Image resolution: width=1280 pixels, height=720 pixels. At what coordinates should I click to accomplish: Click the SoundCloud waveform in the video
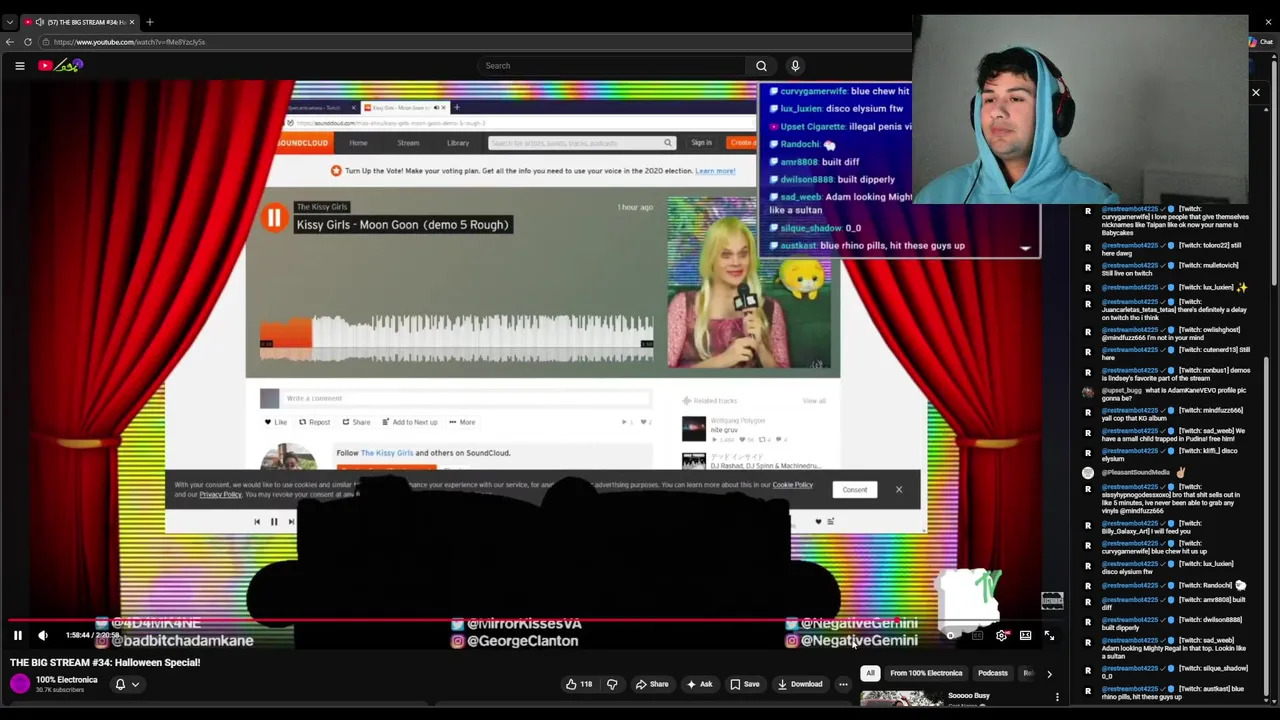(457, 337)
